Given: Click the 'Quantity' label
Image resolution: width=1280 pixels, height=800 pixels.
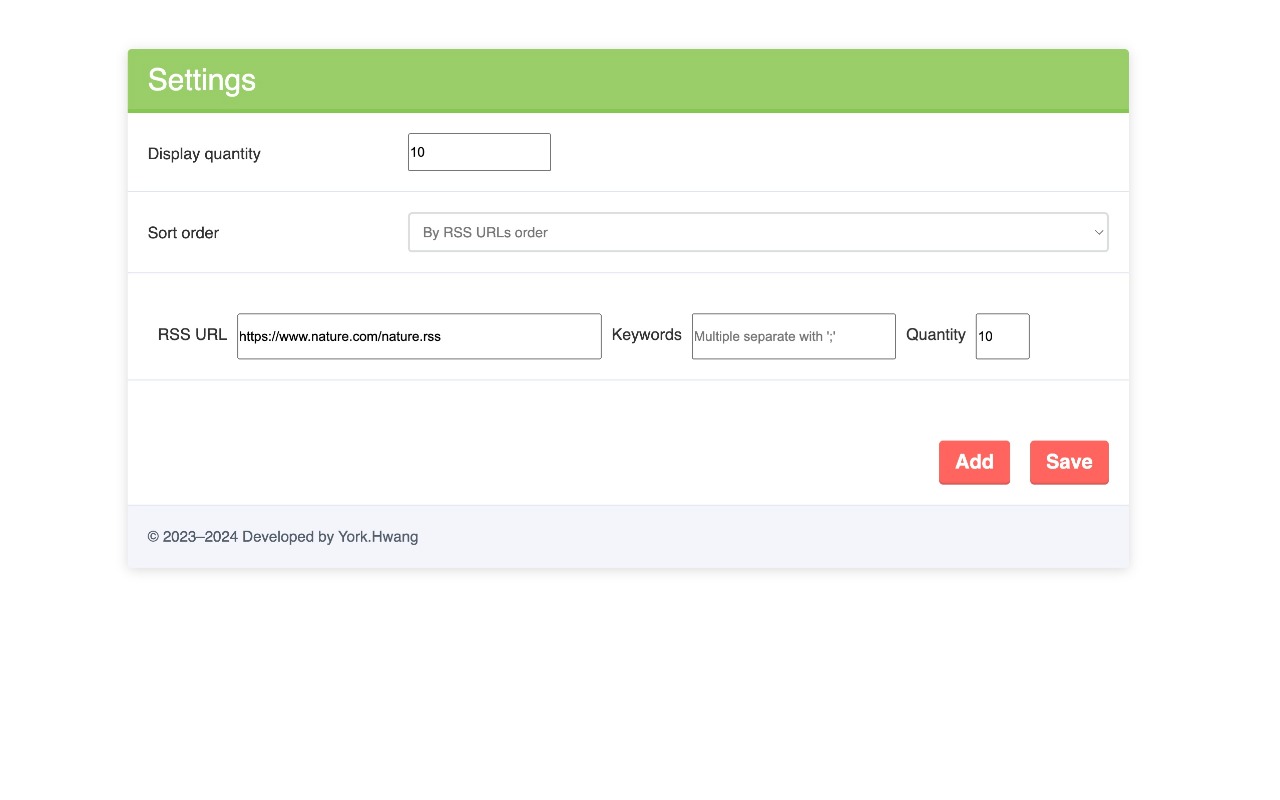Looking at the screenshot, I should (x=936, y=335).
